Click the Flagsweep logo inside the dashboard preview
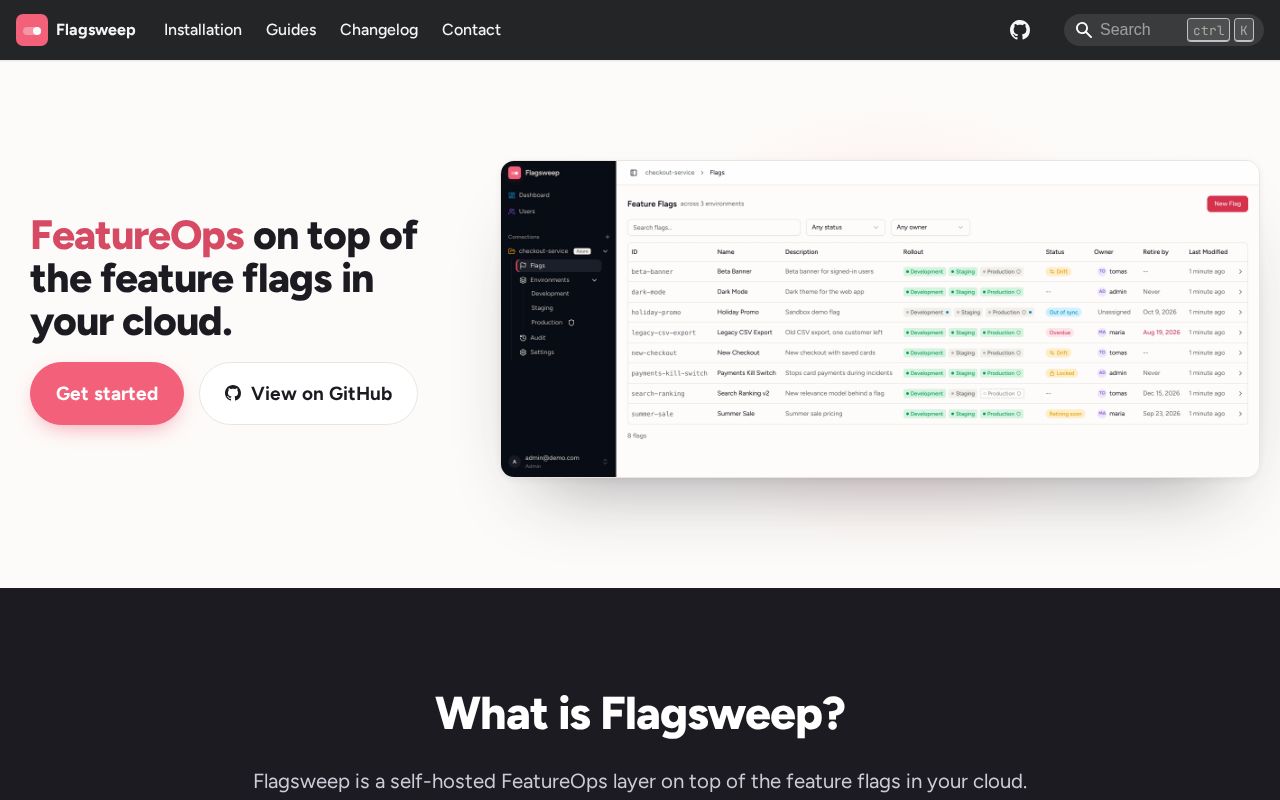This screenshot has height=800, width=1280. coord(514,173)
